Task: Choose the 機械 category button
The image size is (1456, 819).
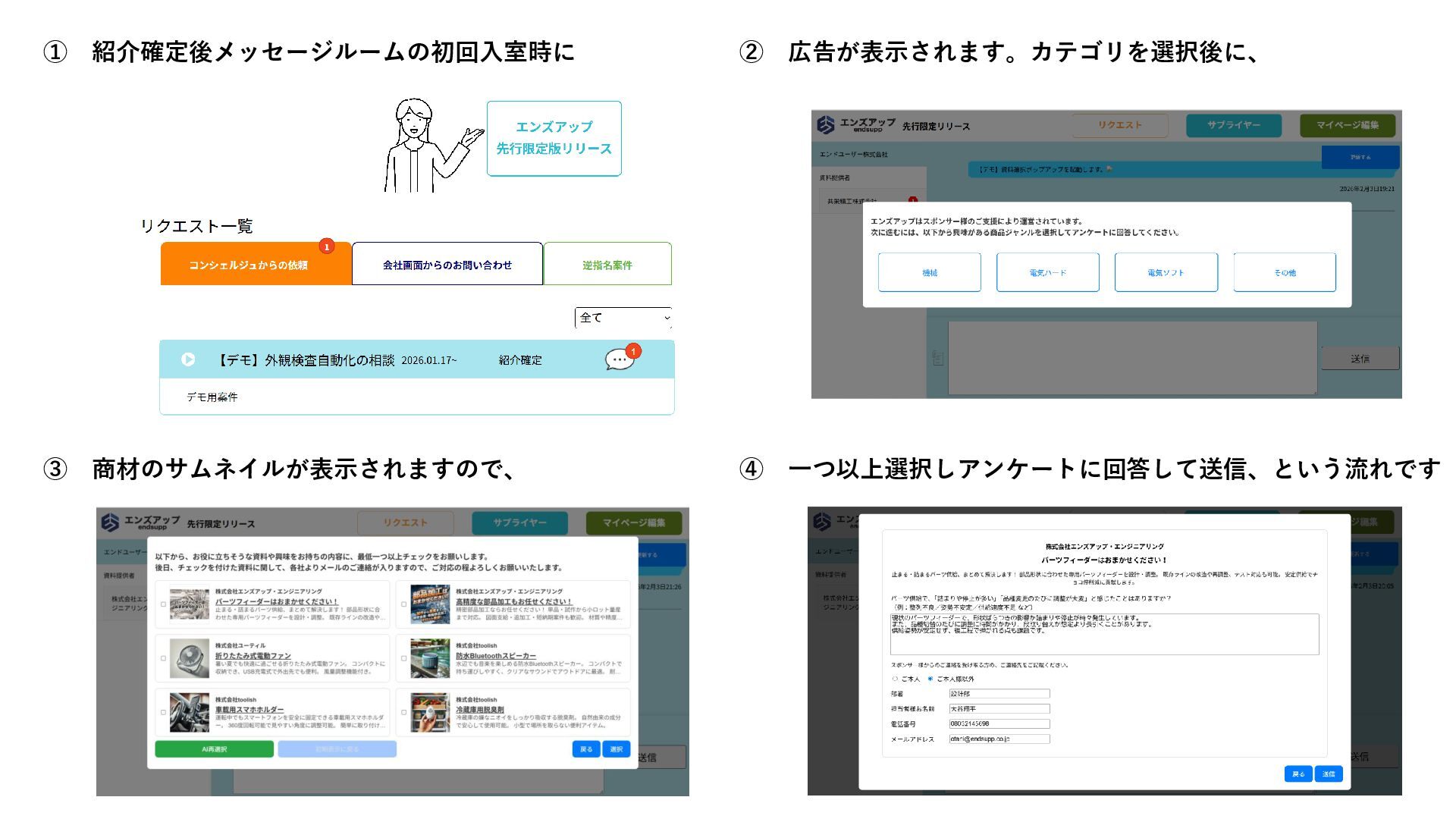Action: tap(929, 272)
